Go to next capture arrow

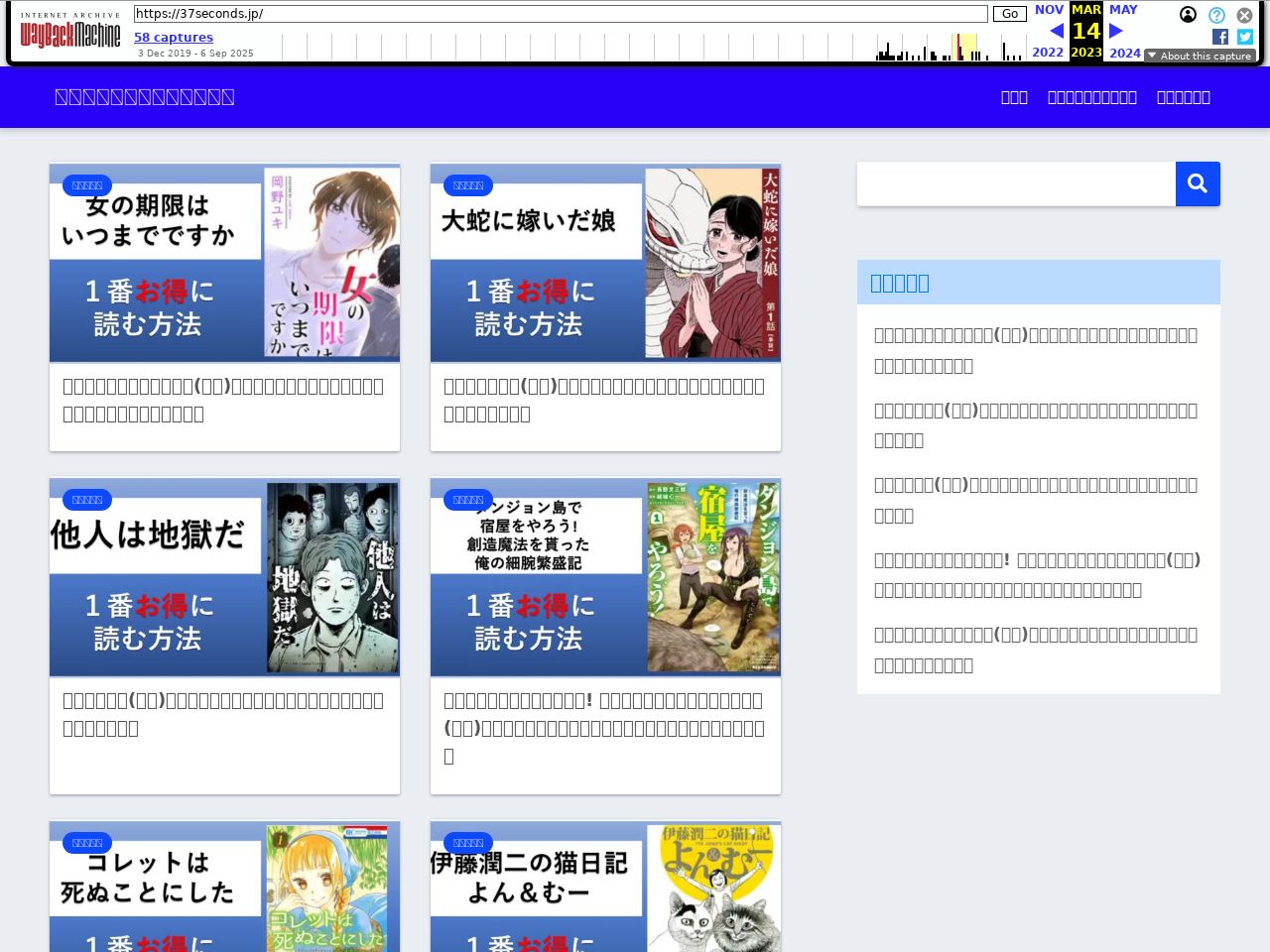point(1116,31)
